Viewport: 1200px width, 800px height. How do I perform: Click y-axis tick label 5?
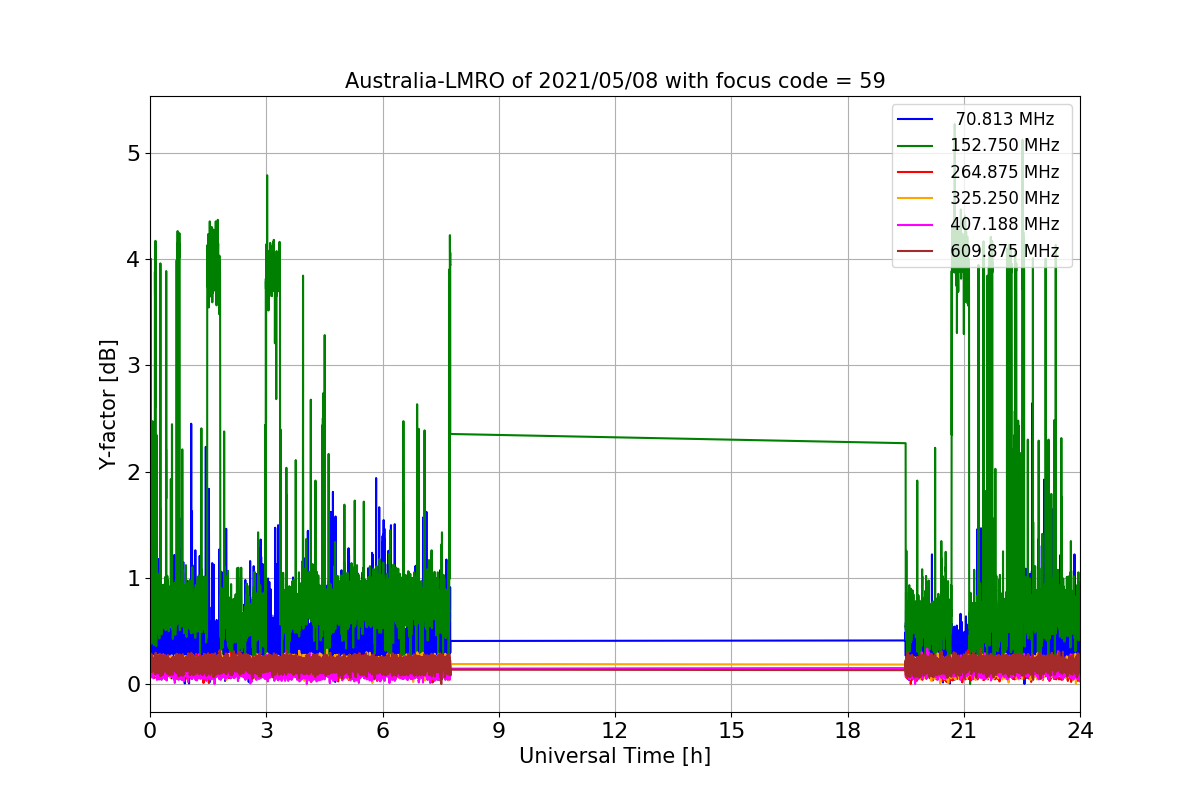[x=133, y=153]
